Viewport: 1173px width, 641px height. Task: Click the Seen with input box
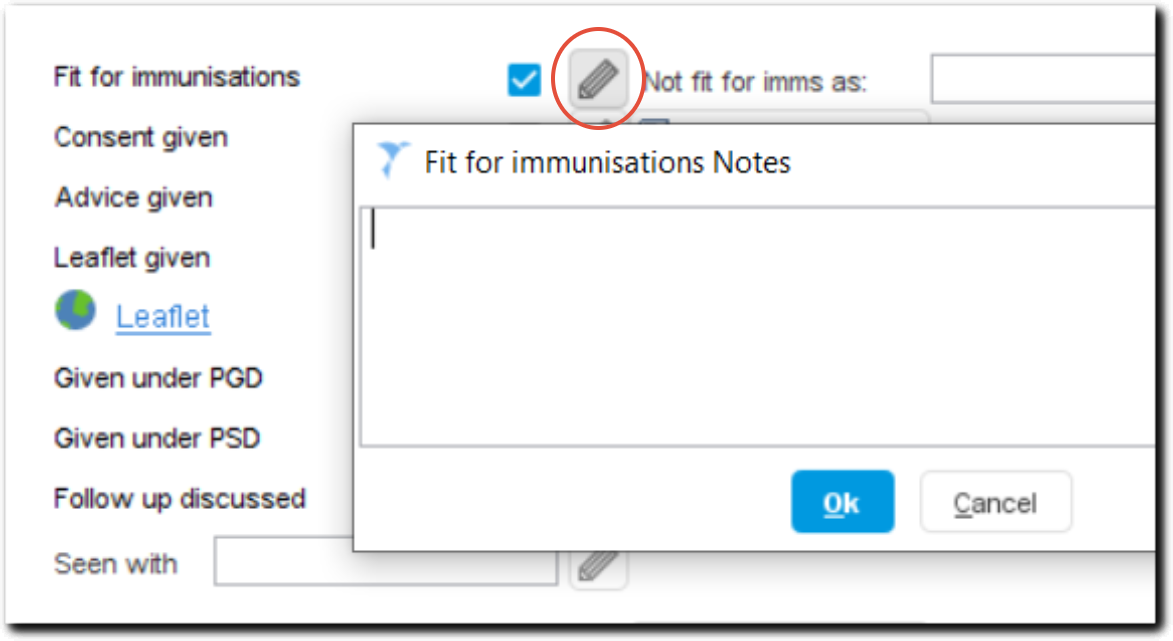coord(385,563)
